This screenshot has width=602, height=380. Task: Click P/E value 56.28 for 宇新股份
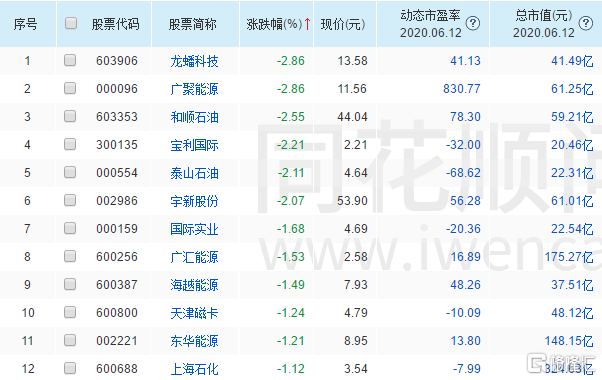click(465, 201)
